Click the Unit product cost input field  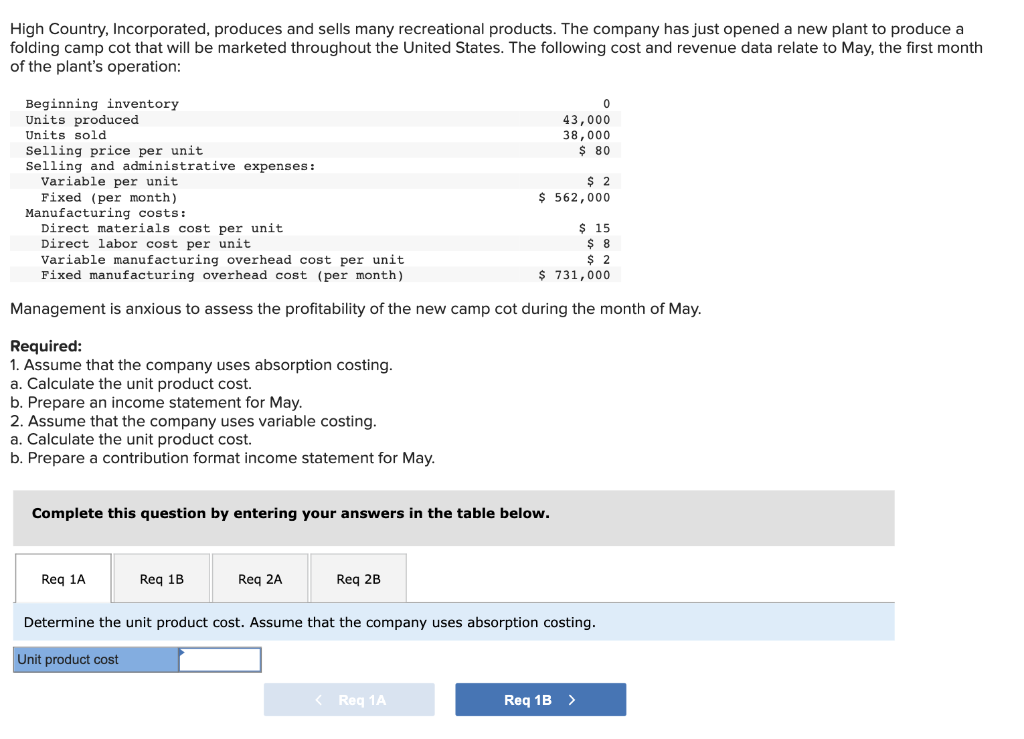(220, 659)
